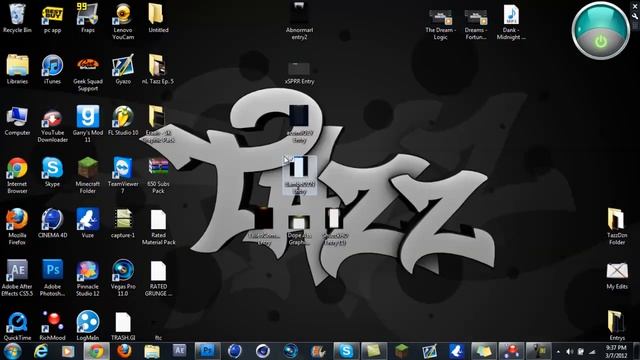The height and width of the screenshot is (360, 640).
Task: Select the Entrys folder icon
Action: pos(617,326)
